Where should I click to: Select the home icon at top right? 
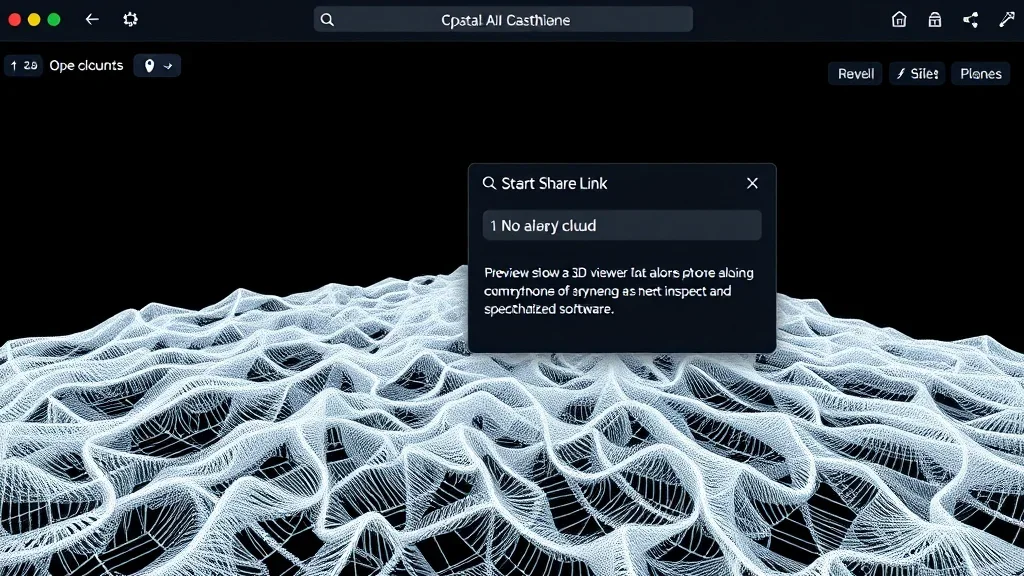click(898, 18)
